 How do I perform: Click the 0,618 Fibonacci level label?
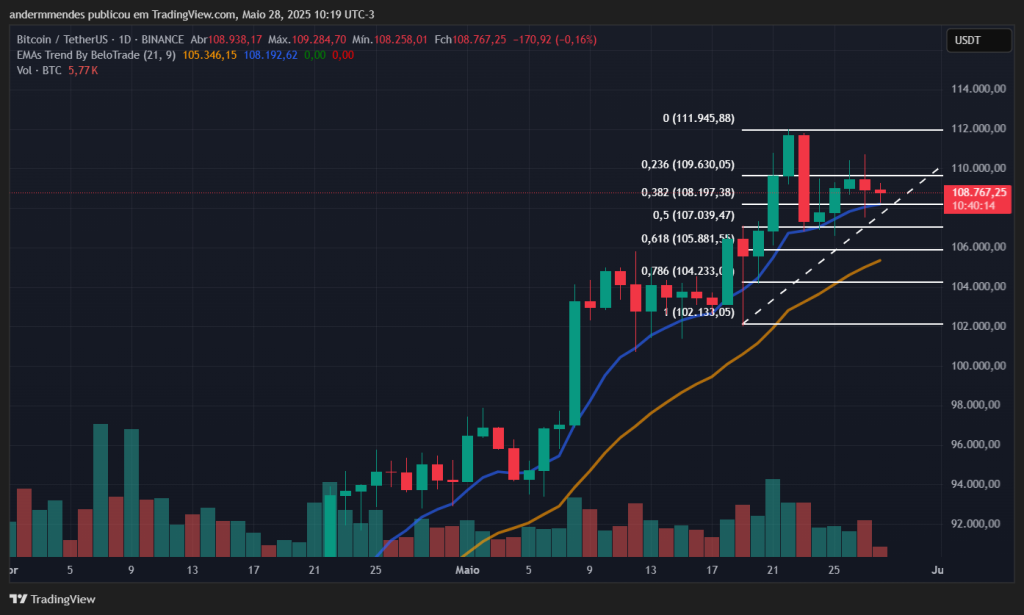coord(688,239)
